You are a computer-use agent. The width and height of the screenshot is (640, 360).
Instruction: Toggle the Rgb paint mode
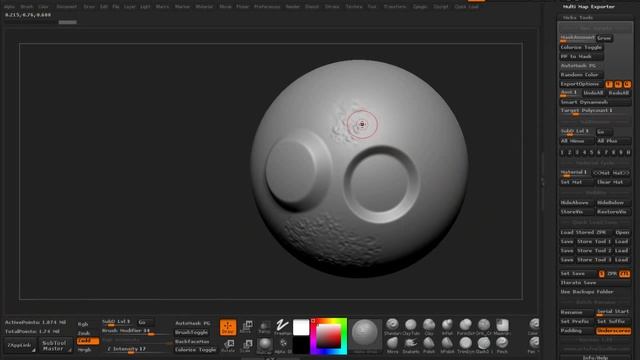(83, 324)
